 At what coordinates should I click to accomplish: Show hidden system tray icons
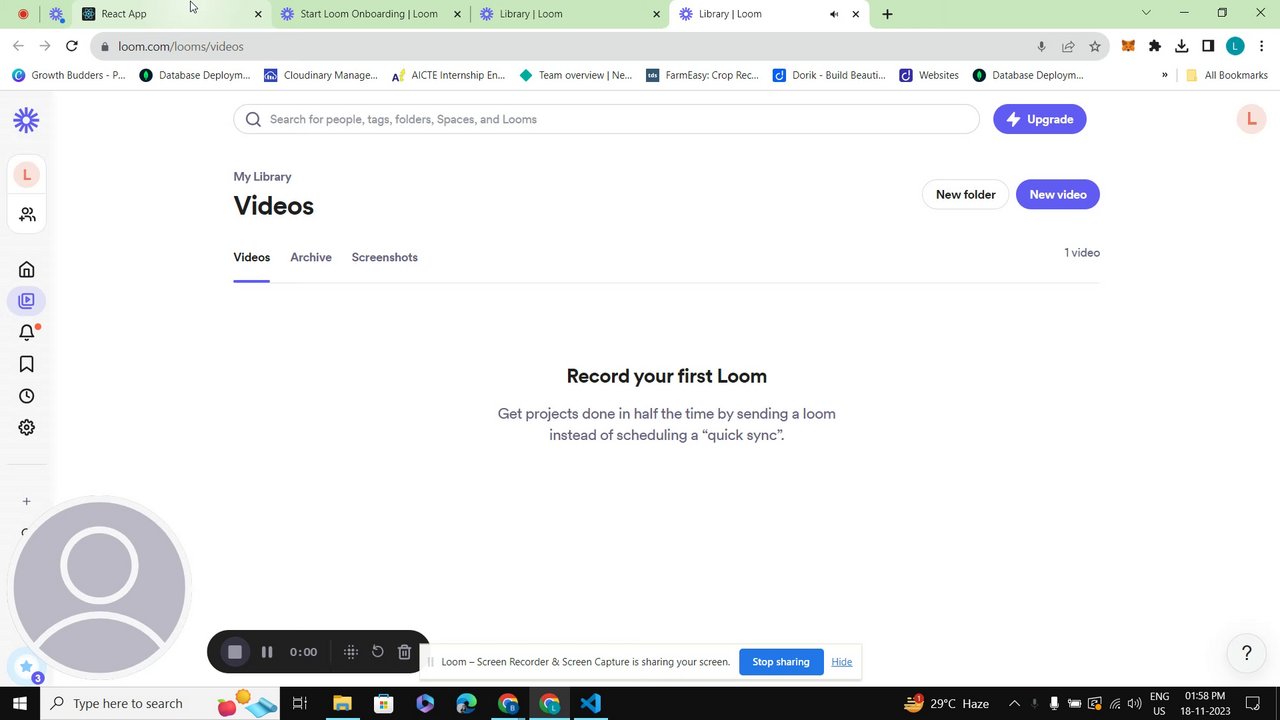(1013, 703)
